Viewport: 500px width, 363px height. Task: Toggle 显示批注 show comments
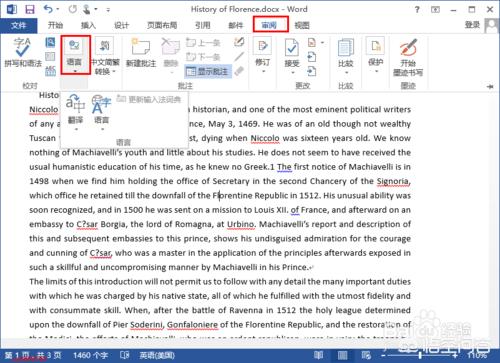208,71
